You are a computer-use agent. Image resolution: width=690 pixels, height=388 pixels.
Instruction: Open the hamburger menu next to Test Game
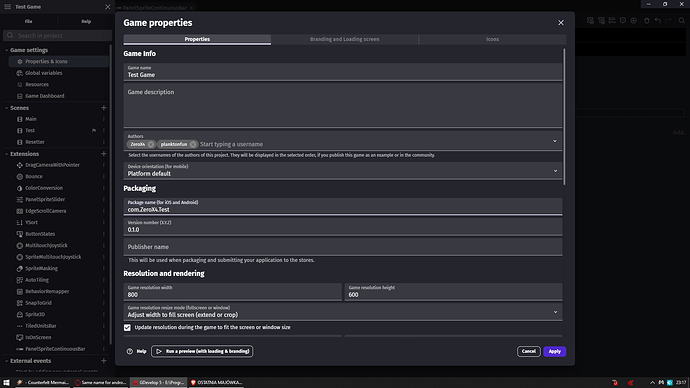coord(7,7)
